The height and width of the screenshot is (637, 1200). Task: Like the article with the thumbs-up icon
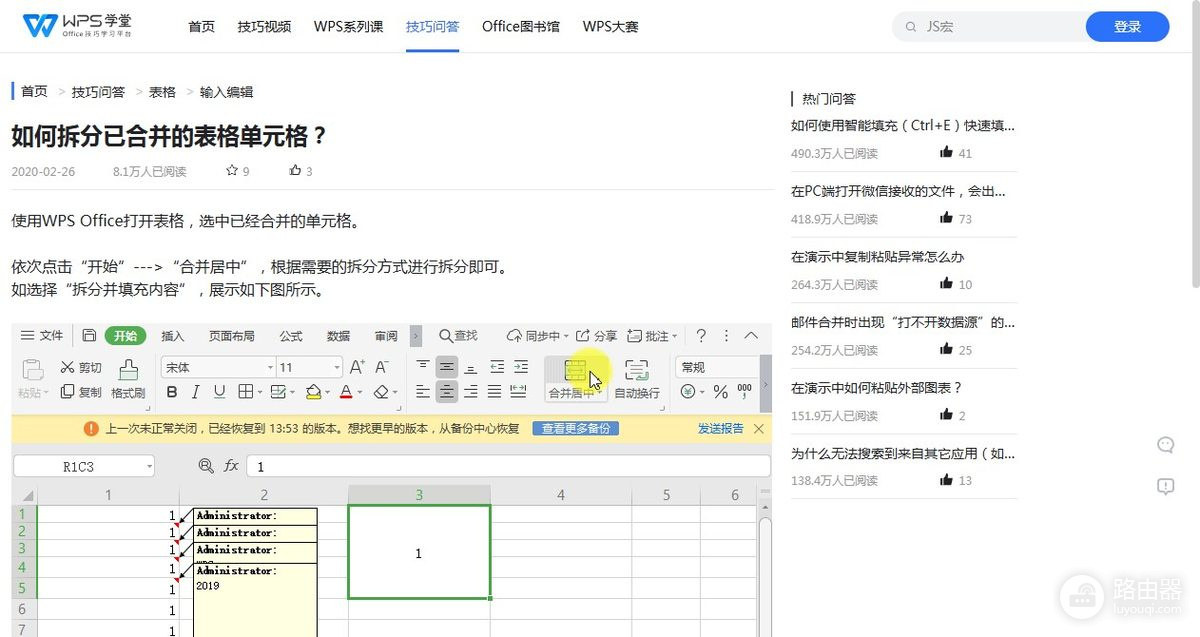[x=295, y=171]
